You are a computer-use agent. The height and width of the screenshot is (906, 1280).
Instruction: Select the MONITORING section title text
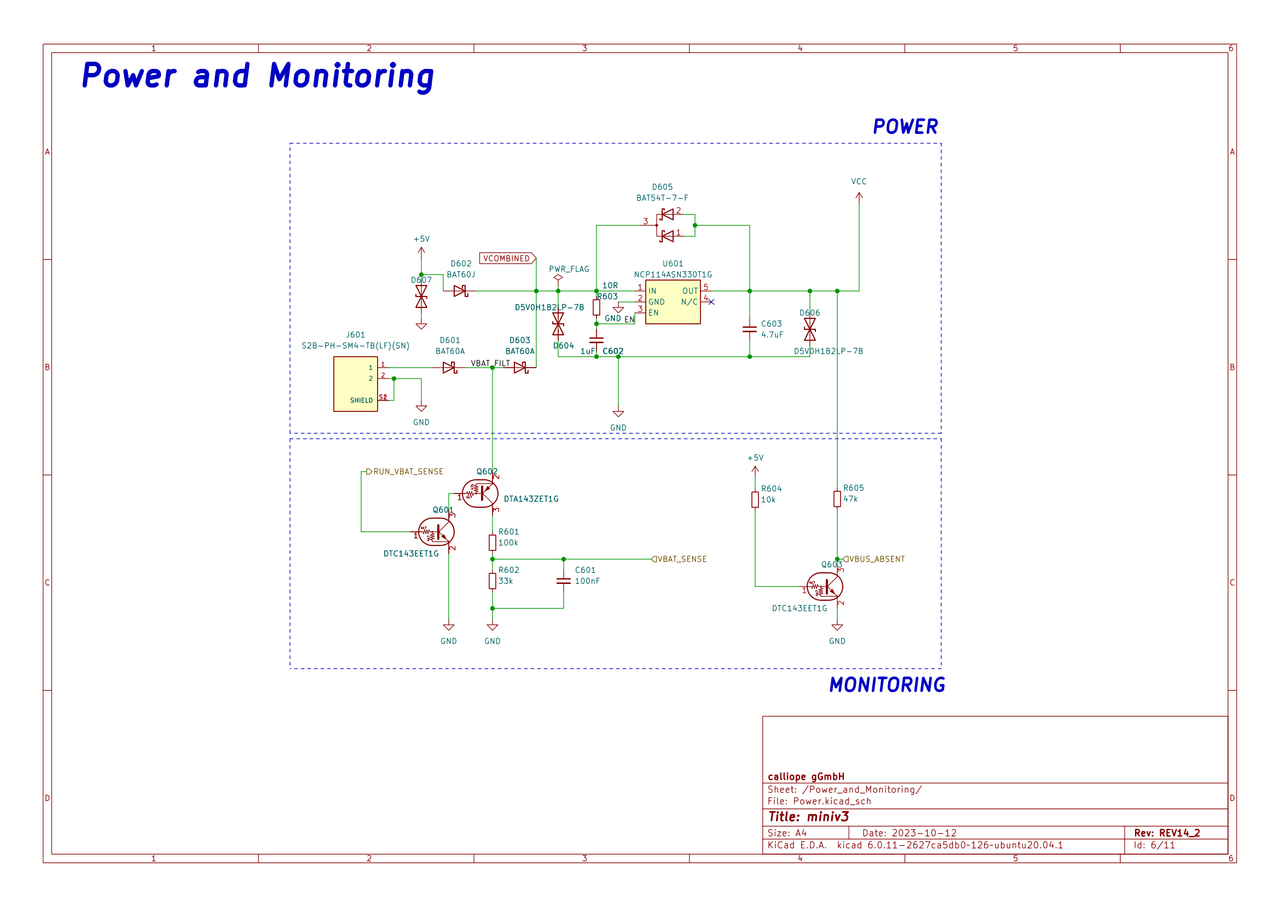click(x=887, y=685)
